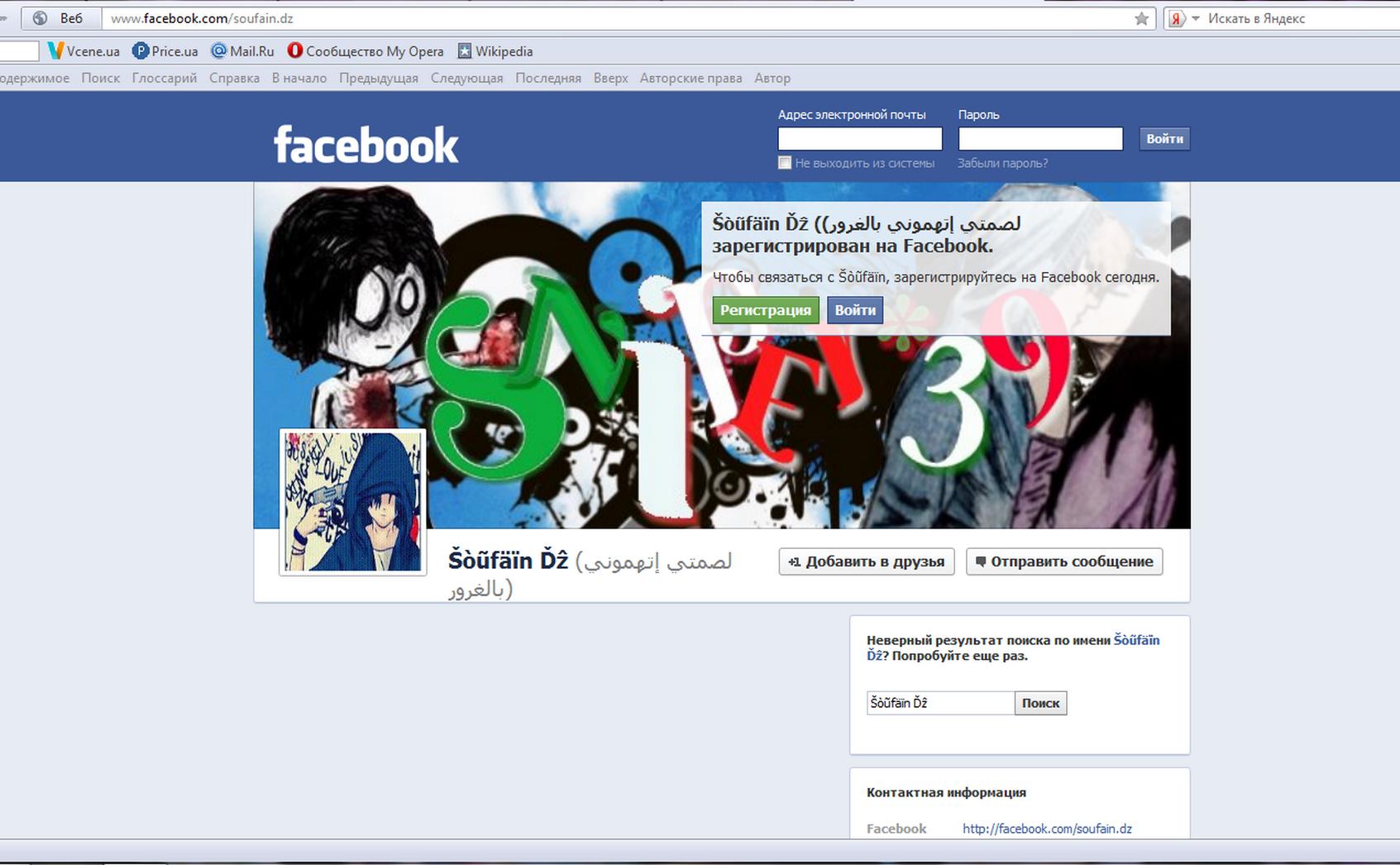Click the Забыли пароль? link

click(x=1002, y=164)
